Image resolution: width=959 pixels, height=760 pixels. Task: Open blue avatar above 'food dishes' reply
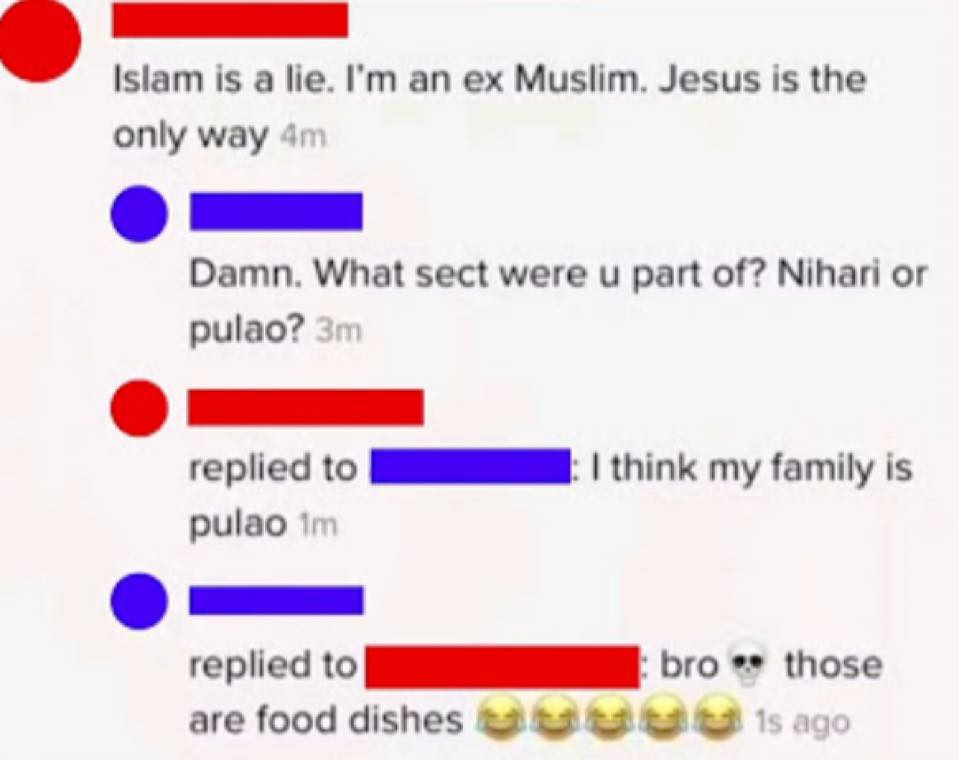click(139, 601)
